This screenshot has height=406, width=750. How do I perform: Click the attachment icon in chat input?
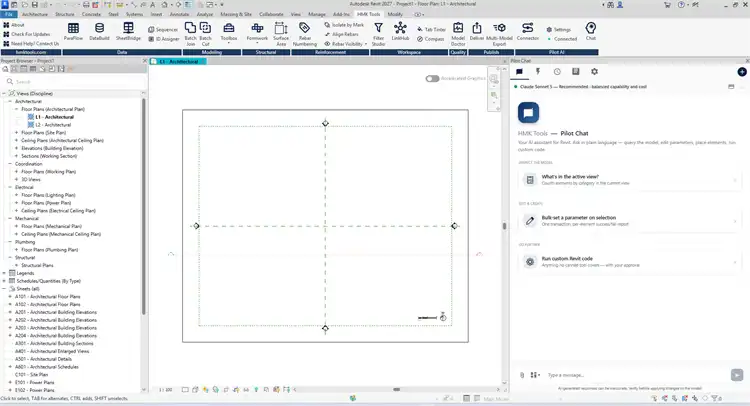coord(522,375)
